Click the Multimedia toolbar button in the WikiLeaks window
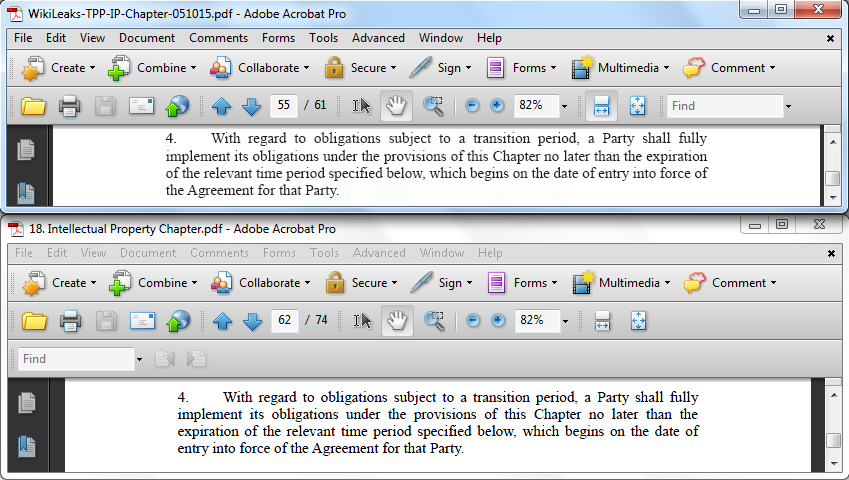 620,68
